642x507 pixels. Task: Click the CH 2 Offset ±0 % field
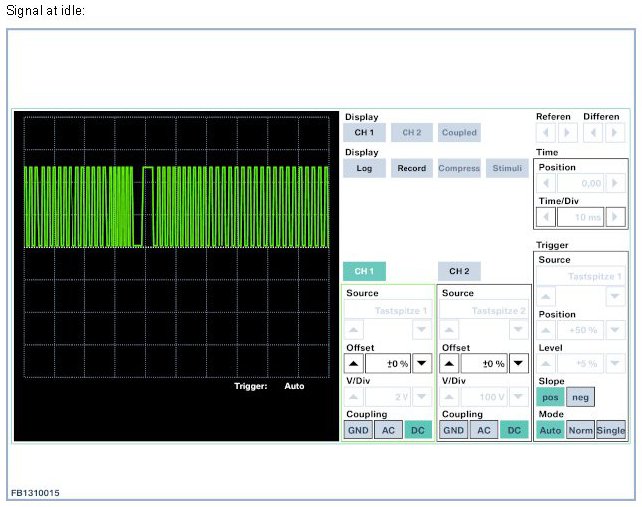(484, 363)
